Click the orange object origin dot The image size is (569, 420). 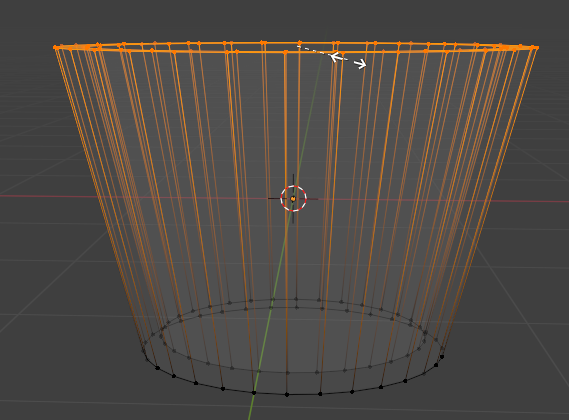click(293, 199)
